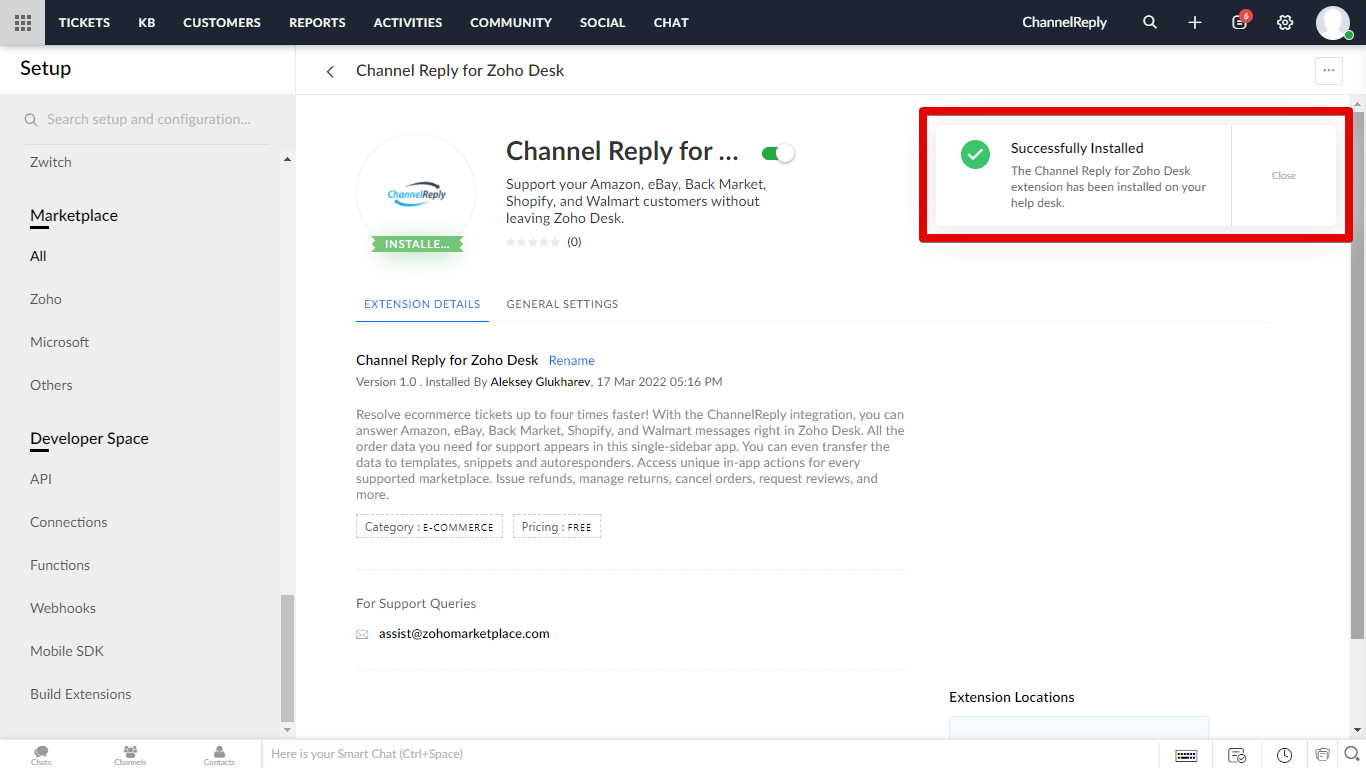The width and height of the screenshot is (1366, 768).
Task: Open Channels in bottom bar
Action: (130, 755)
